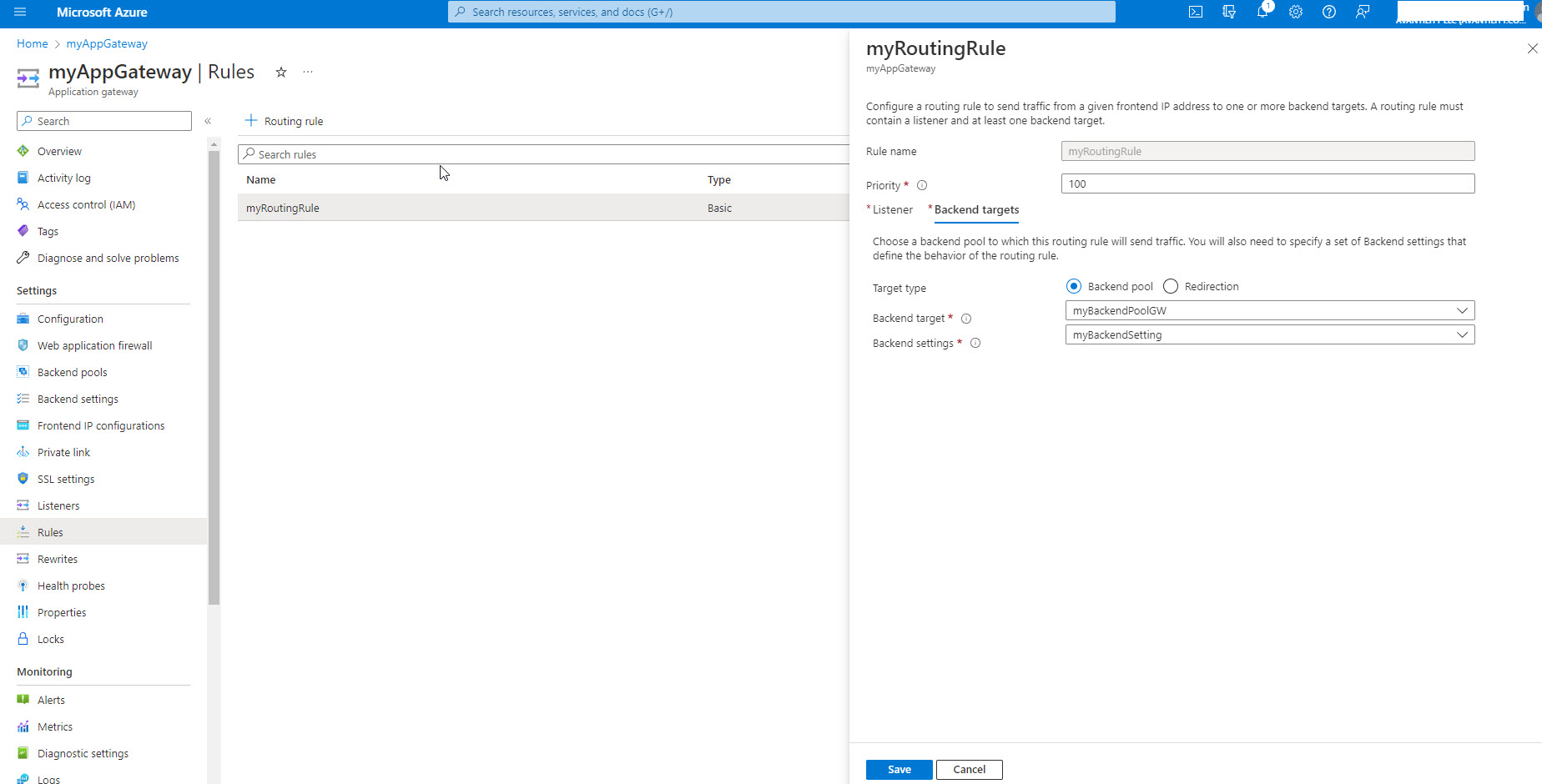Click the Health probes icon
The height and width of the screenshot is (784, 1542).
23,585
